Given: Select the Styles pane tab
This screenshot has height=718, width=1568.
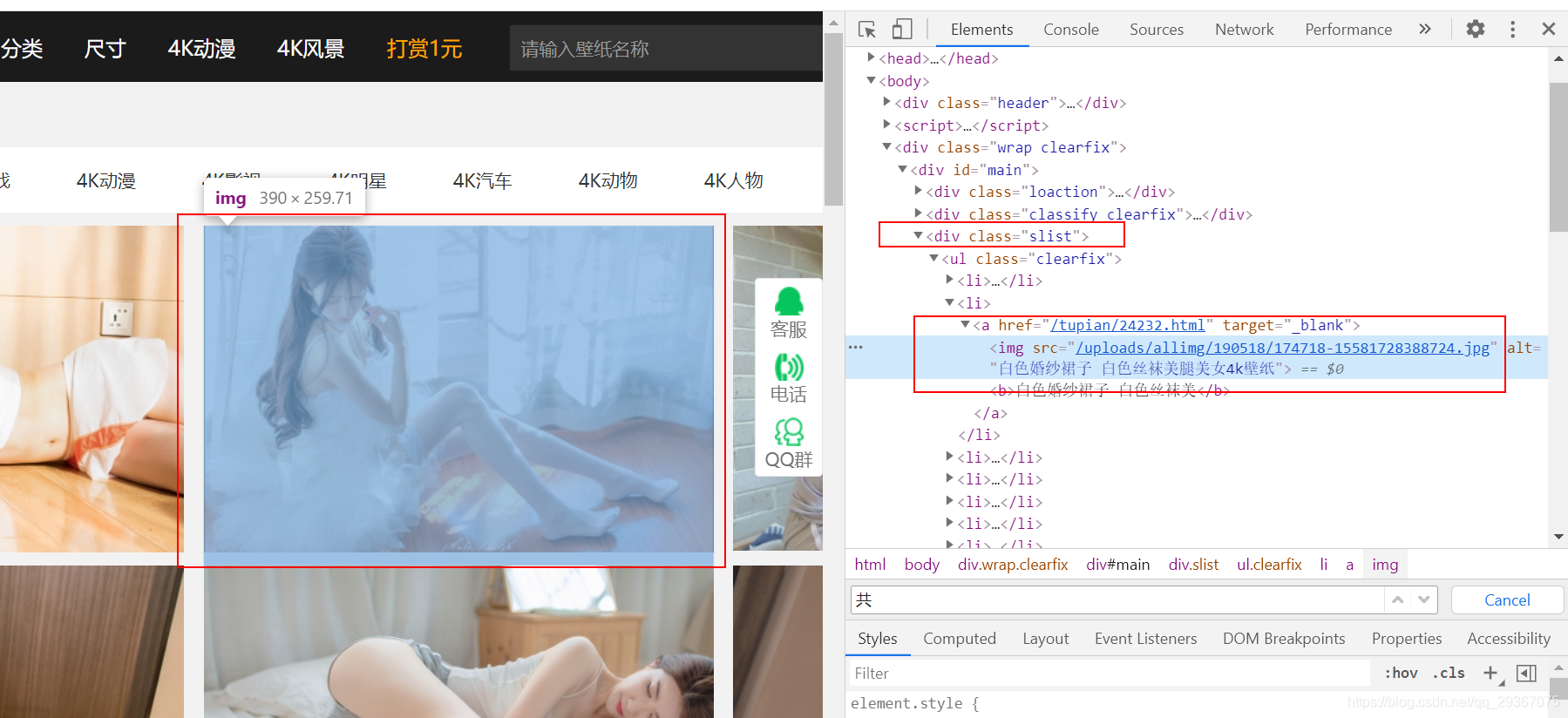Looking at the screenshot, I should pyautogui.click(x=878, y=639).
